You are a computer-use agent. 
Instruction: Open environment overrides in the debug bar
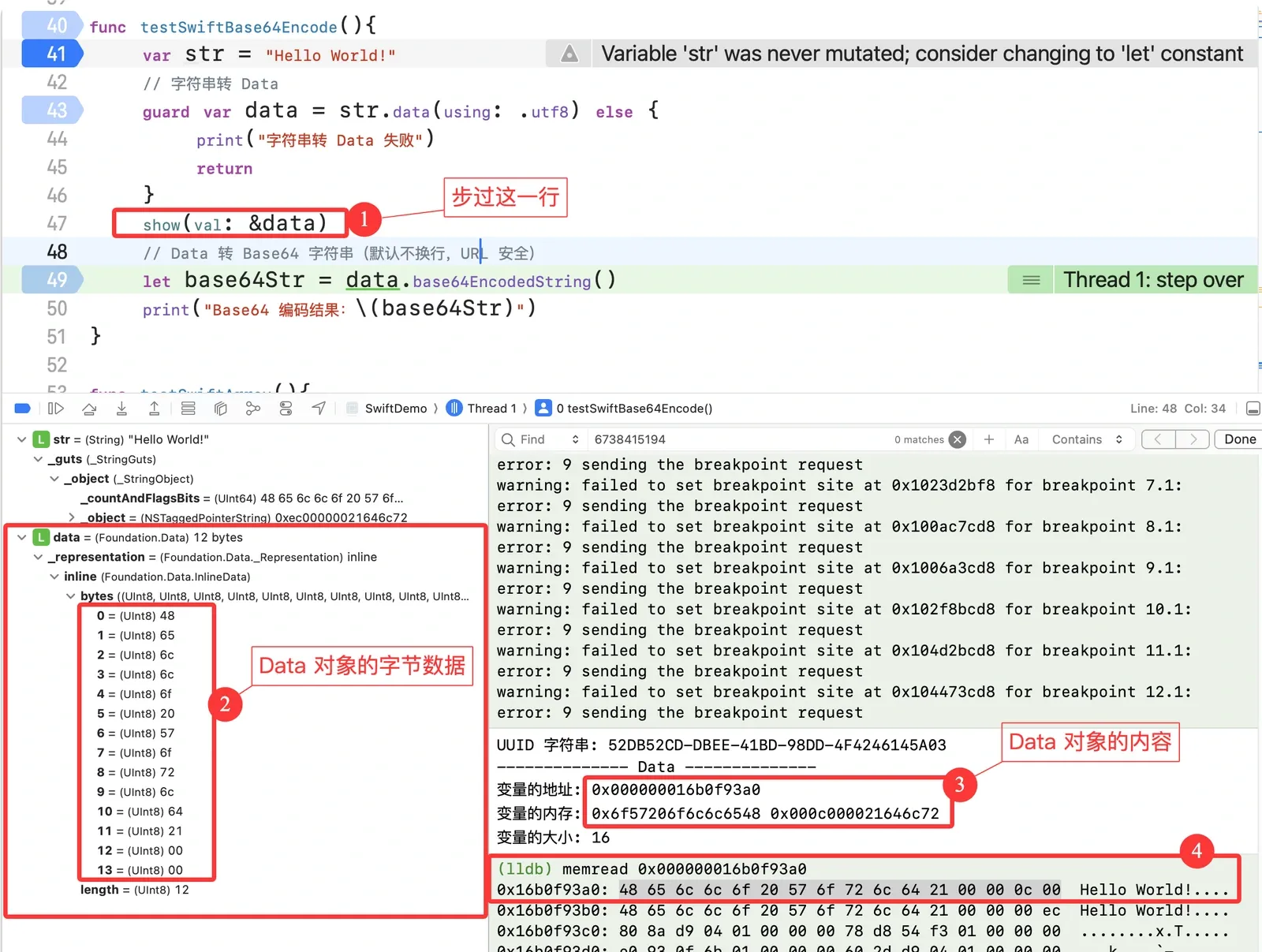point(286,409)
